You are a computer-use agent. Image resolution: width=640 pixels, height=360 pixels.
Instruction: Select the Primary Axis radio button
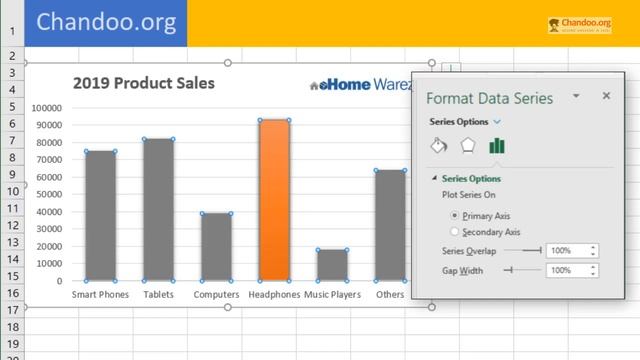click(454, 215)
